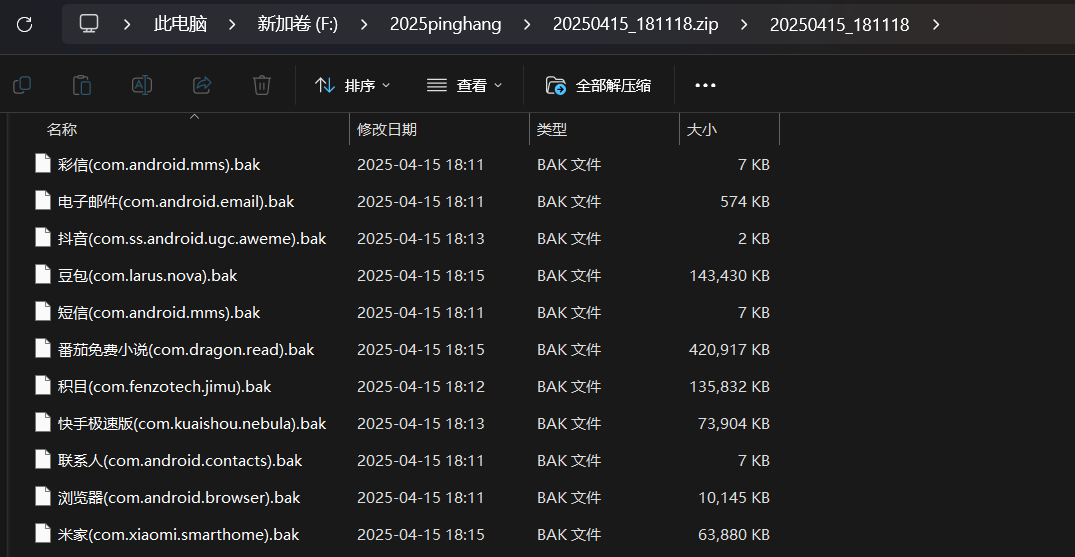This screenshot has width=1075, height=557.
Task: Click file icon of 抖音 backup
Action: click(42, 238)
